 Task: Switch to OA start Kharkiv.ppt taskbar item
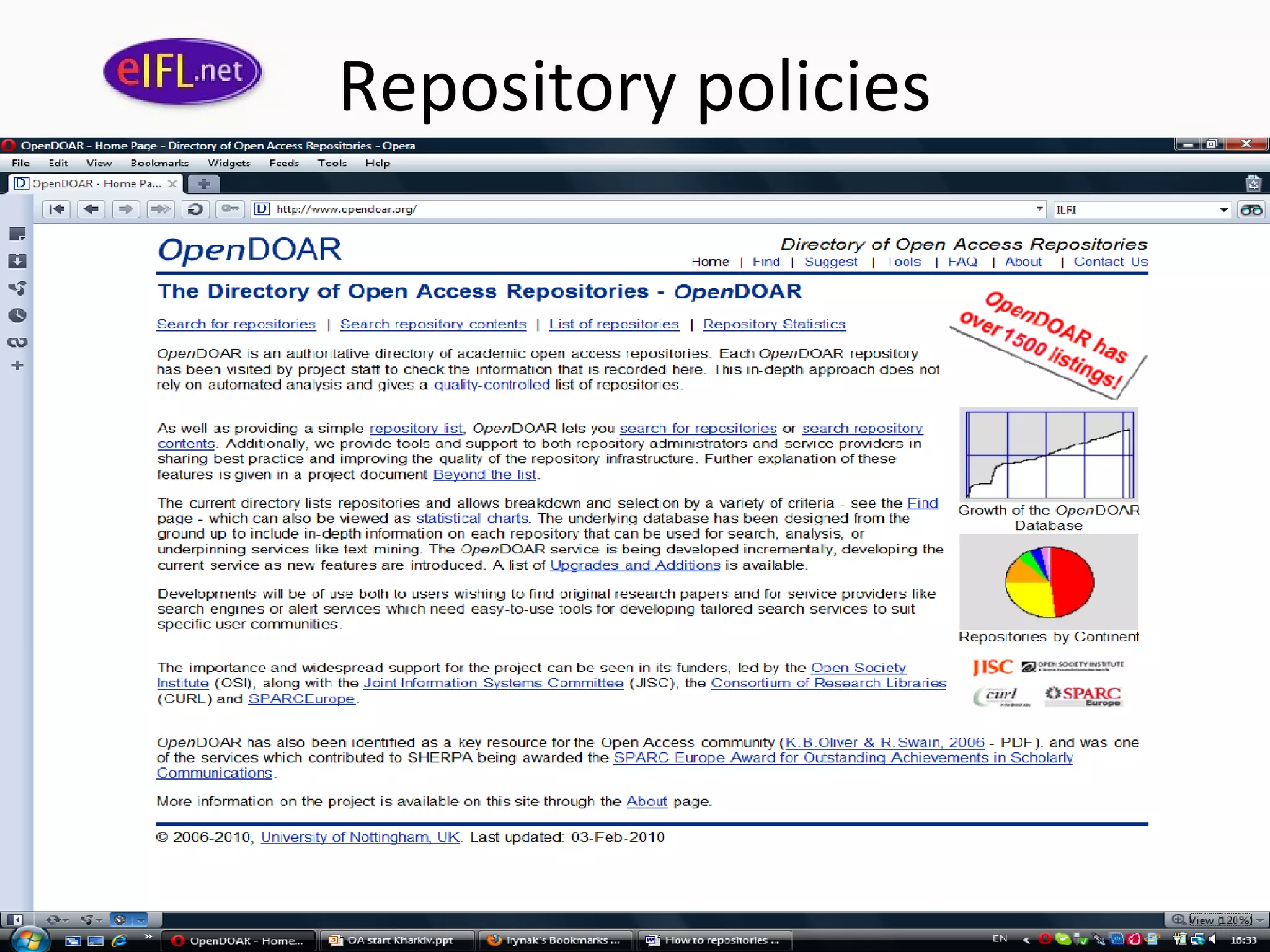(x=397, y=940)
